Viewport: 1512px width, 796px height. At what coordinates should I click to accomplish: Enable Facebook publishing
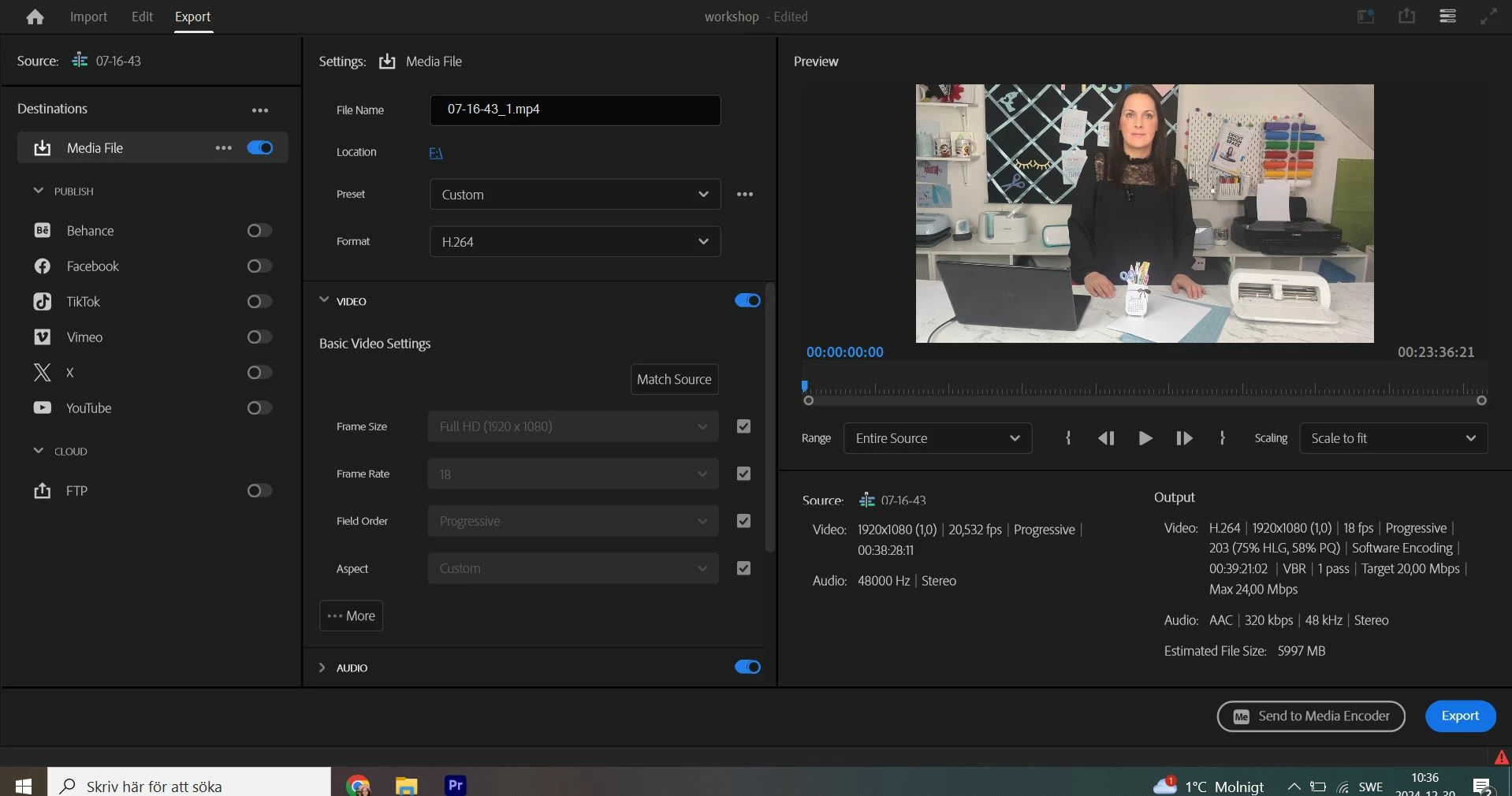(259, 266)
